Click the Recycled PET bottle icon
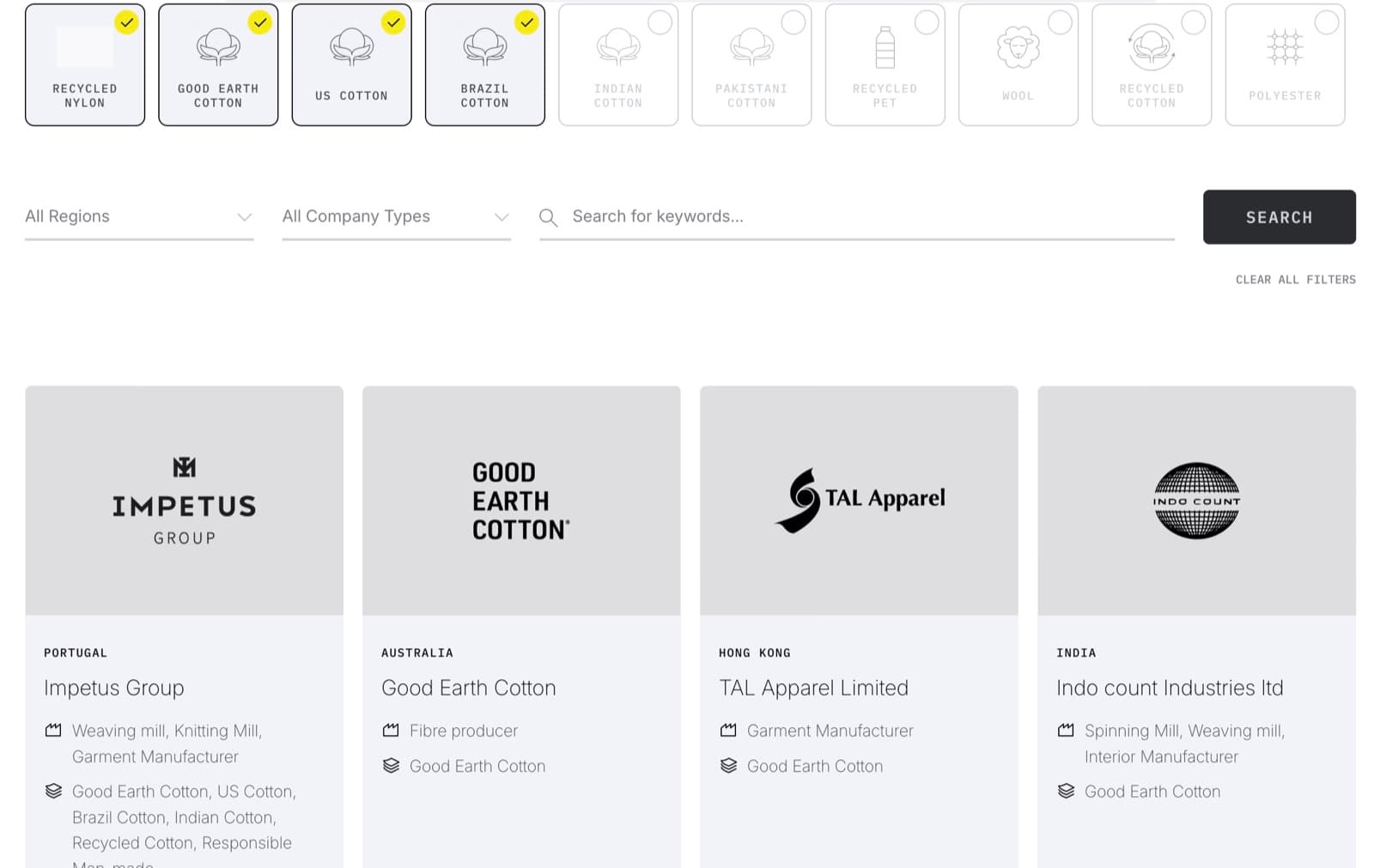This screenshot has height=868, width=1374. pos(885,47)
